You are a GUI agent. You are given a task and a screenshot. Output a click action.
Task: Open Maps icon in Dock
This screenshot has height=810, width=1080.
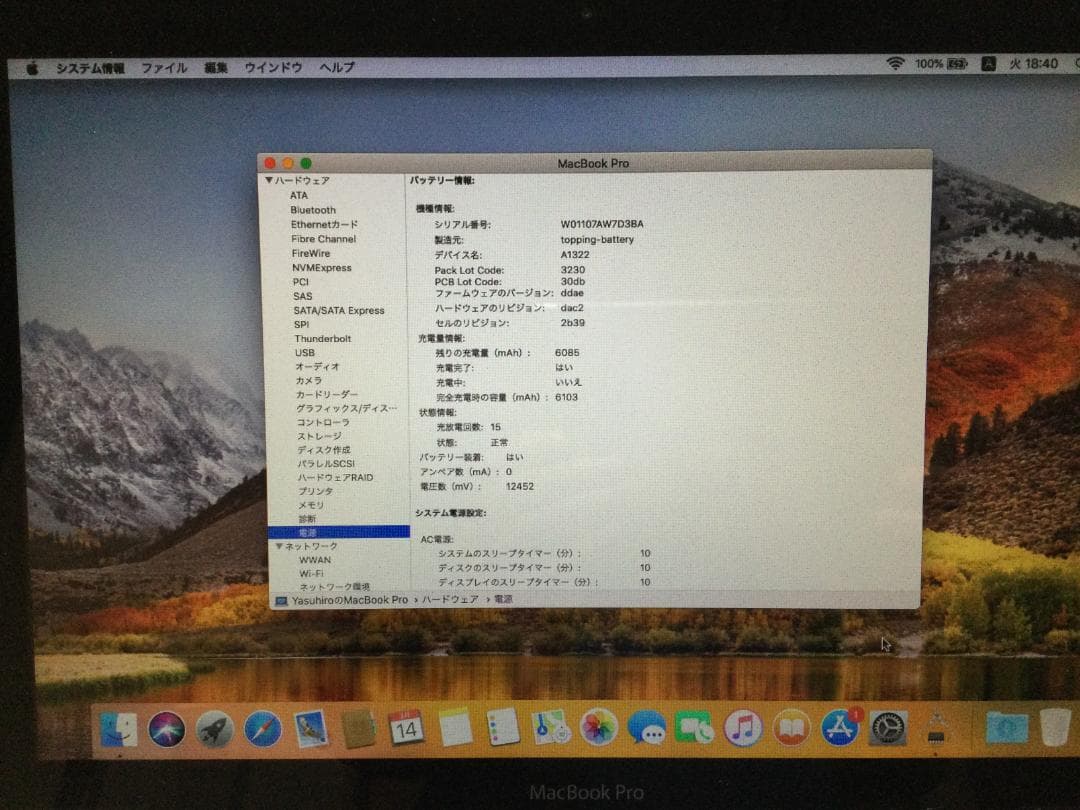[x=551, y=727]
